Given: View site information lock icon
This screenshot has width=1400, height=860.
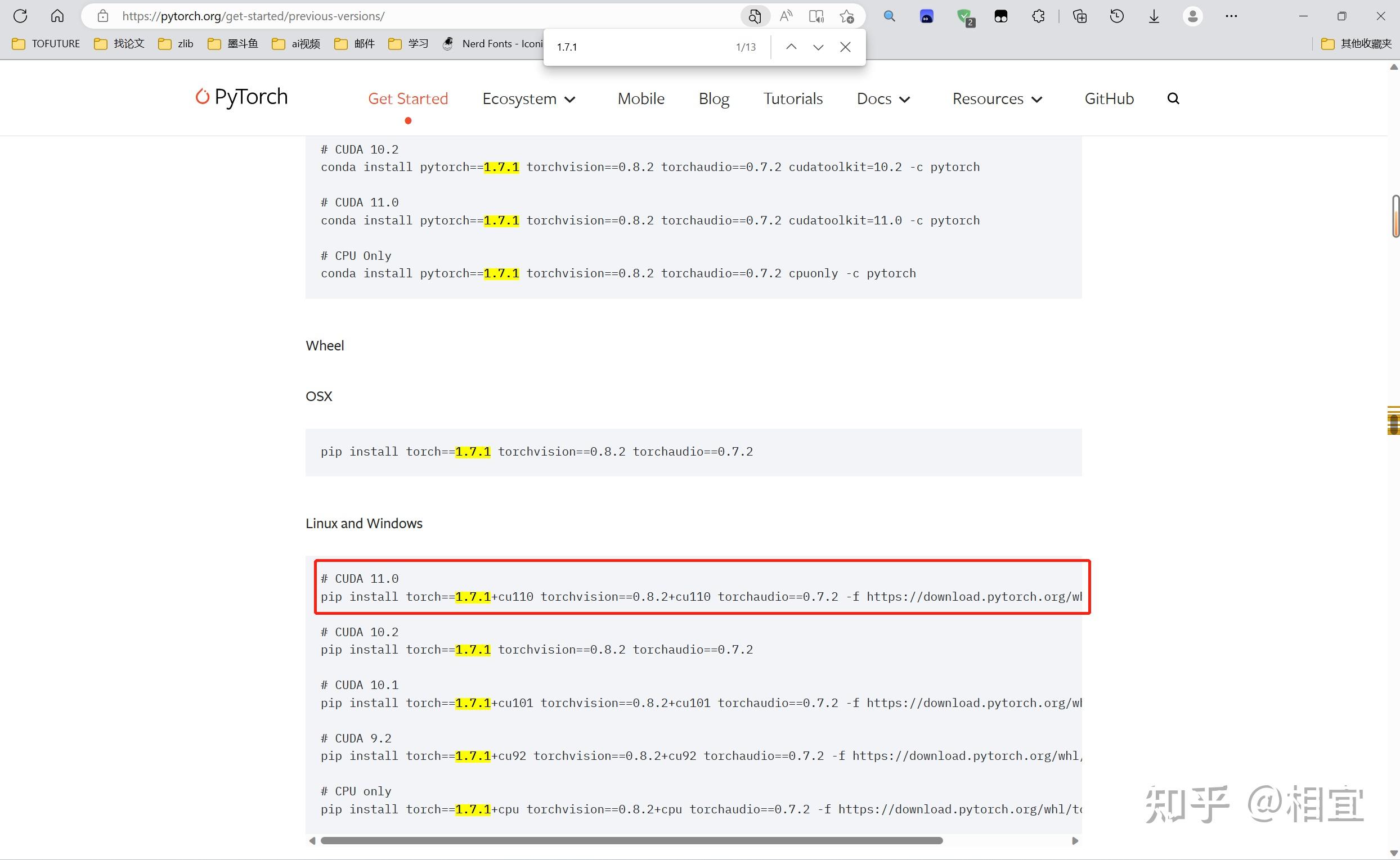Looking at the screenshot, I should point(103,16).
